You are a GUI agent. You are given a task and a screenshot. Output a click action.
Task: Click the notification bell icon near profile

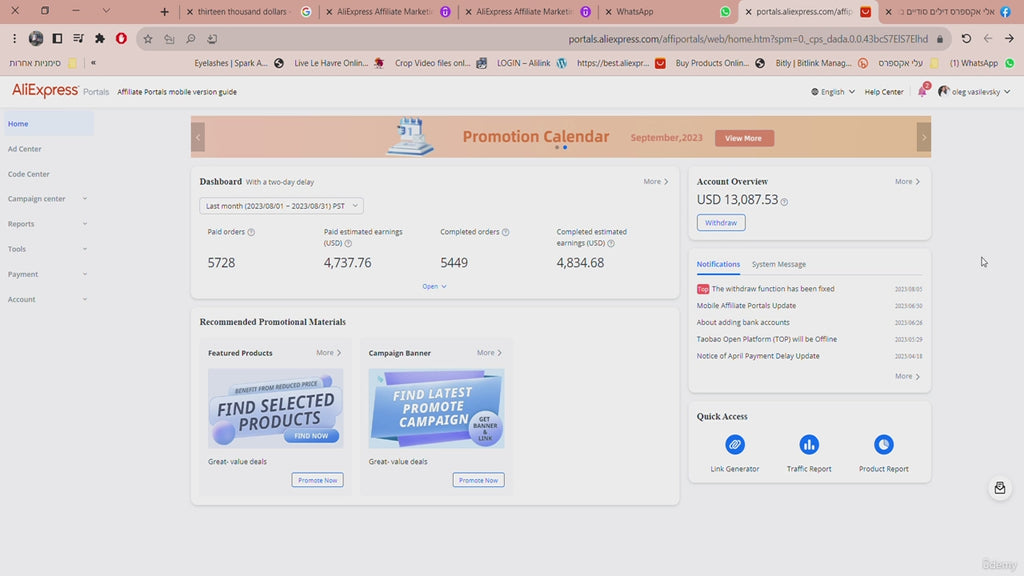(920, 91)
